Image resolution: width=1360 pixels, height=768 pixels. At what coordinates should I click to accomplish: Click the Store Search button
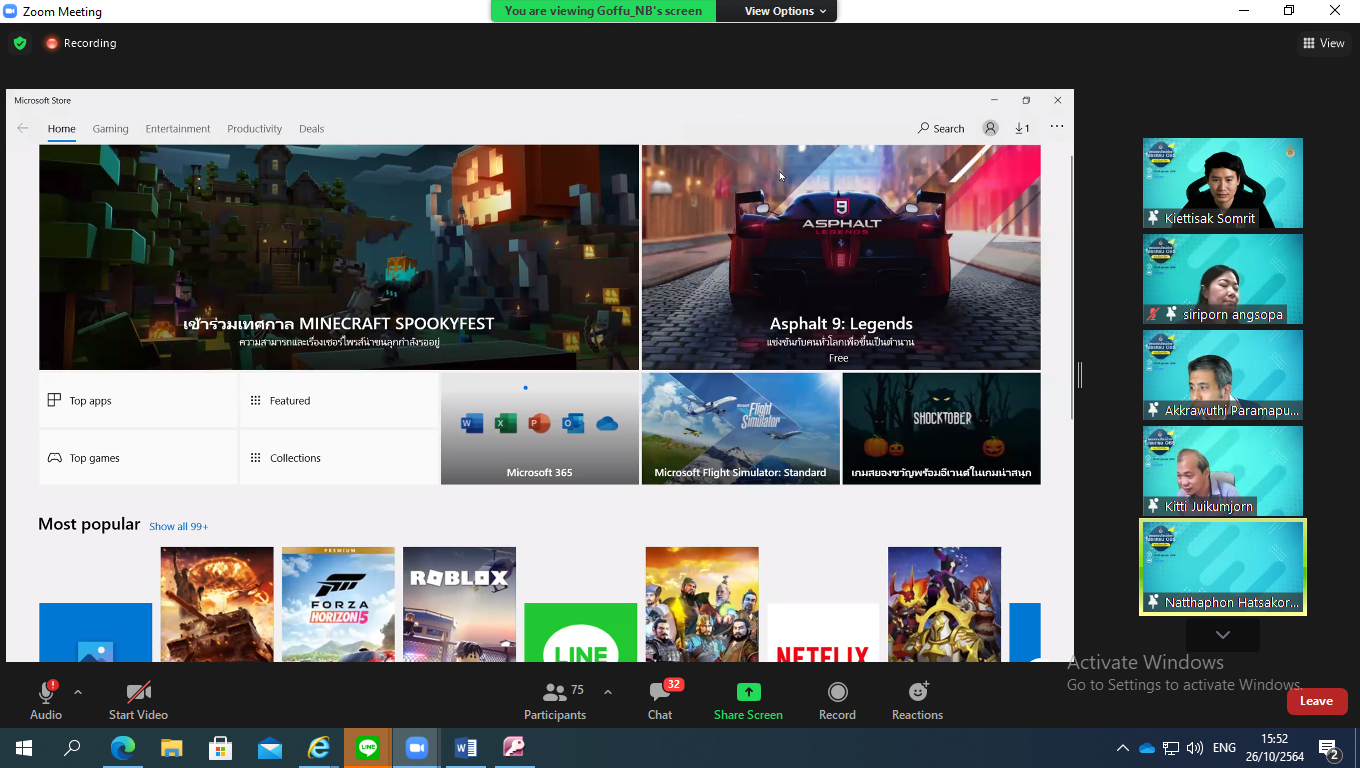point(941,128)
